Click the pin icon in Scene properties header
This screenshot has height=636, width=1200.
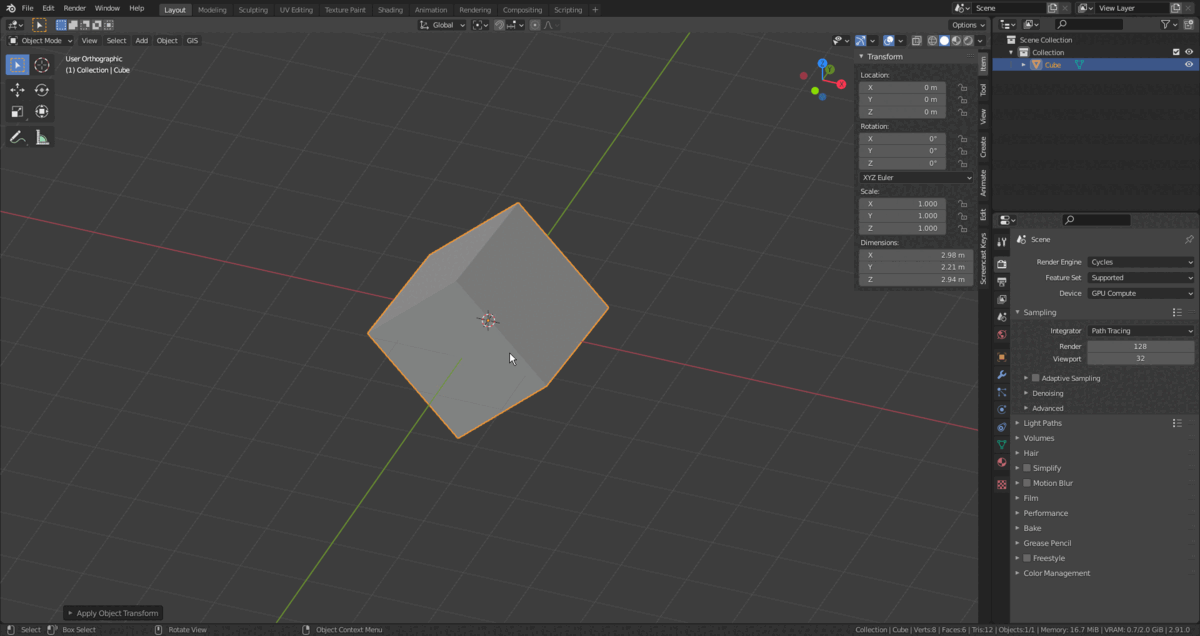click(1189, 240)
